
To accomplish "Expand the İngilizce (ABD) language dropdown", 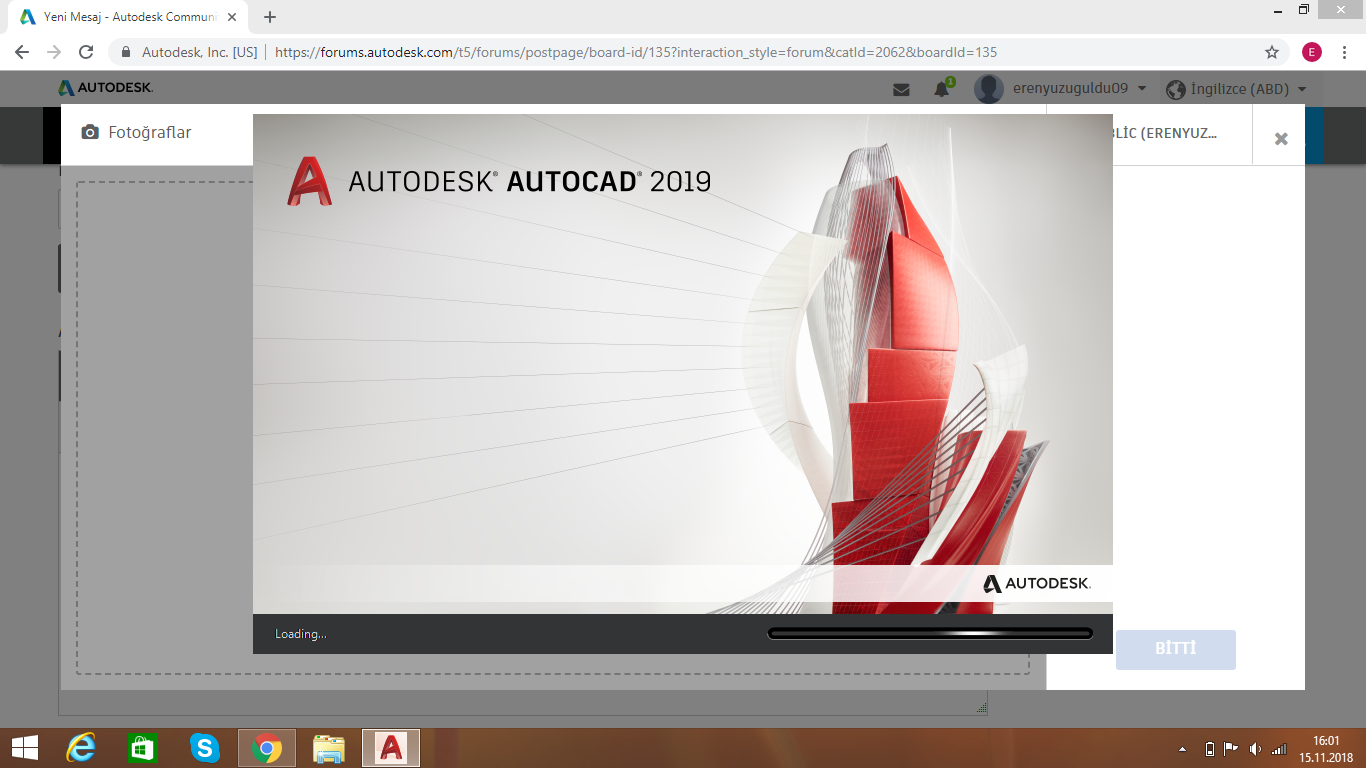I will click(1248, 89).
